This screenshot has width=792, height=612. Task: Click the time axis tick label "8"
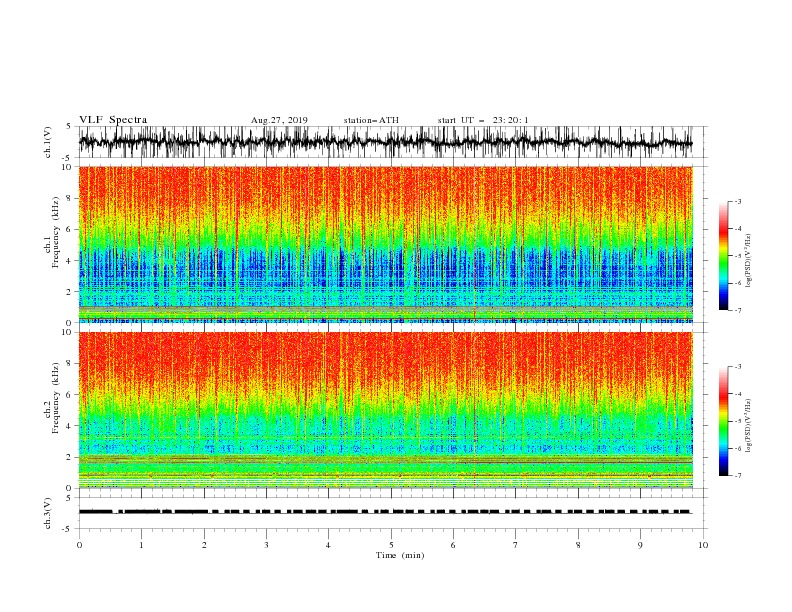coord(578,545)
